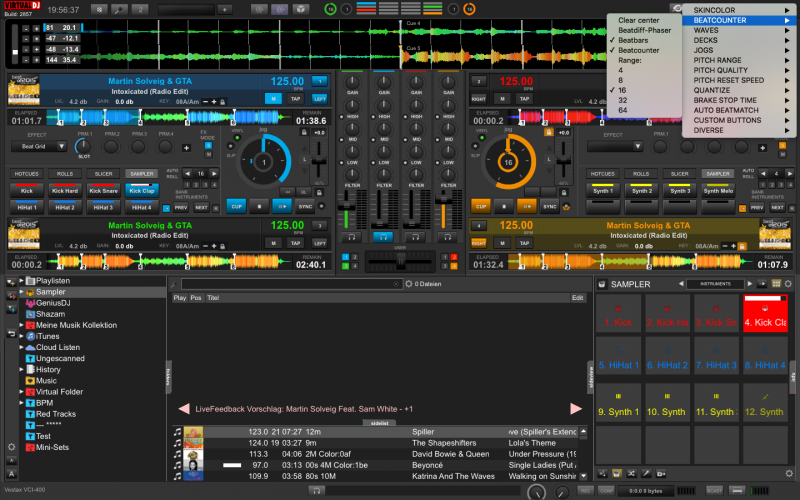
Task: Click the green circular deck 16 indicator
Action: click(x=330, y=9)
